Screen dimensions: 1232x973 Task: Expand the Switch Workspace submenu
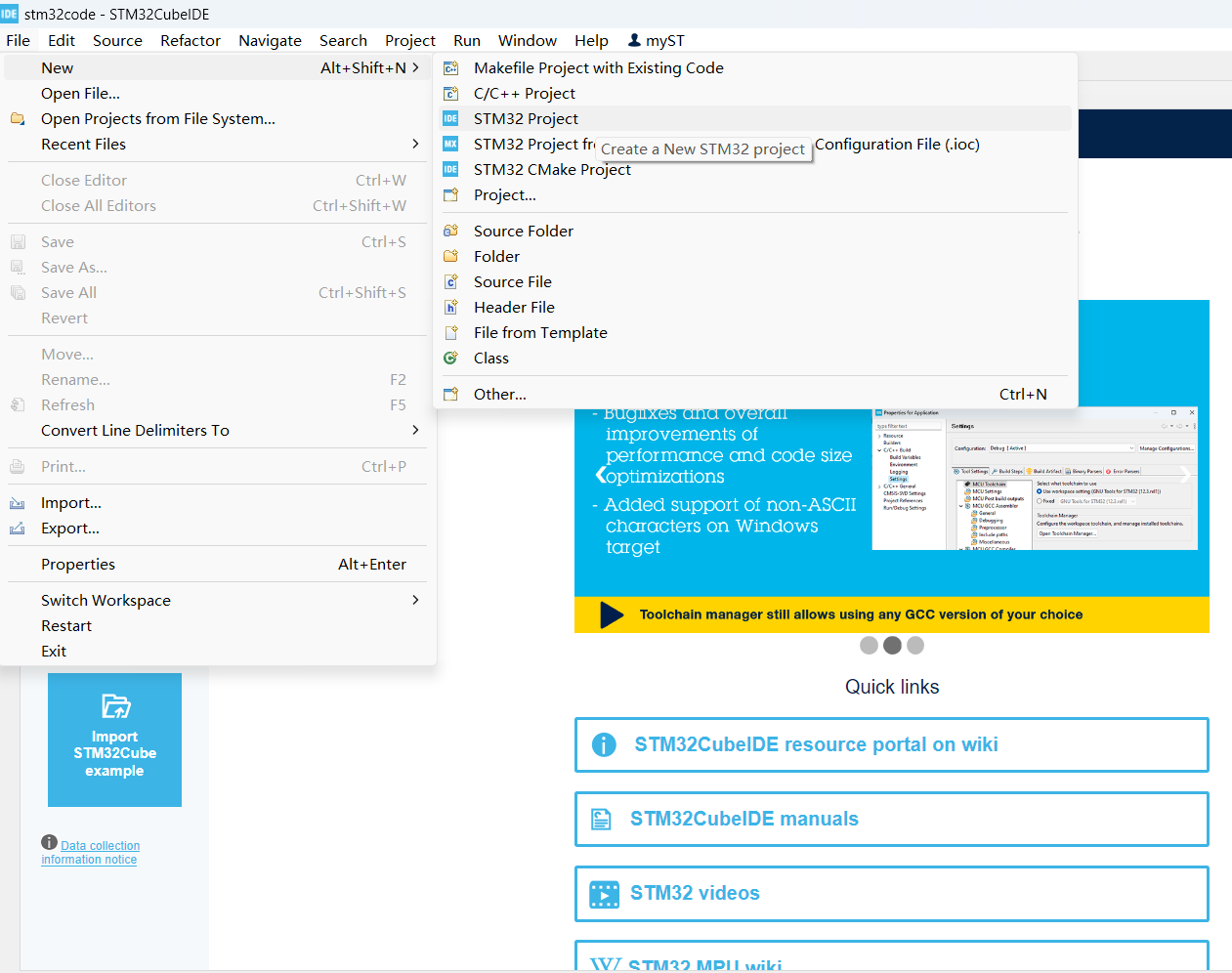coord(416,601)
